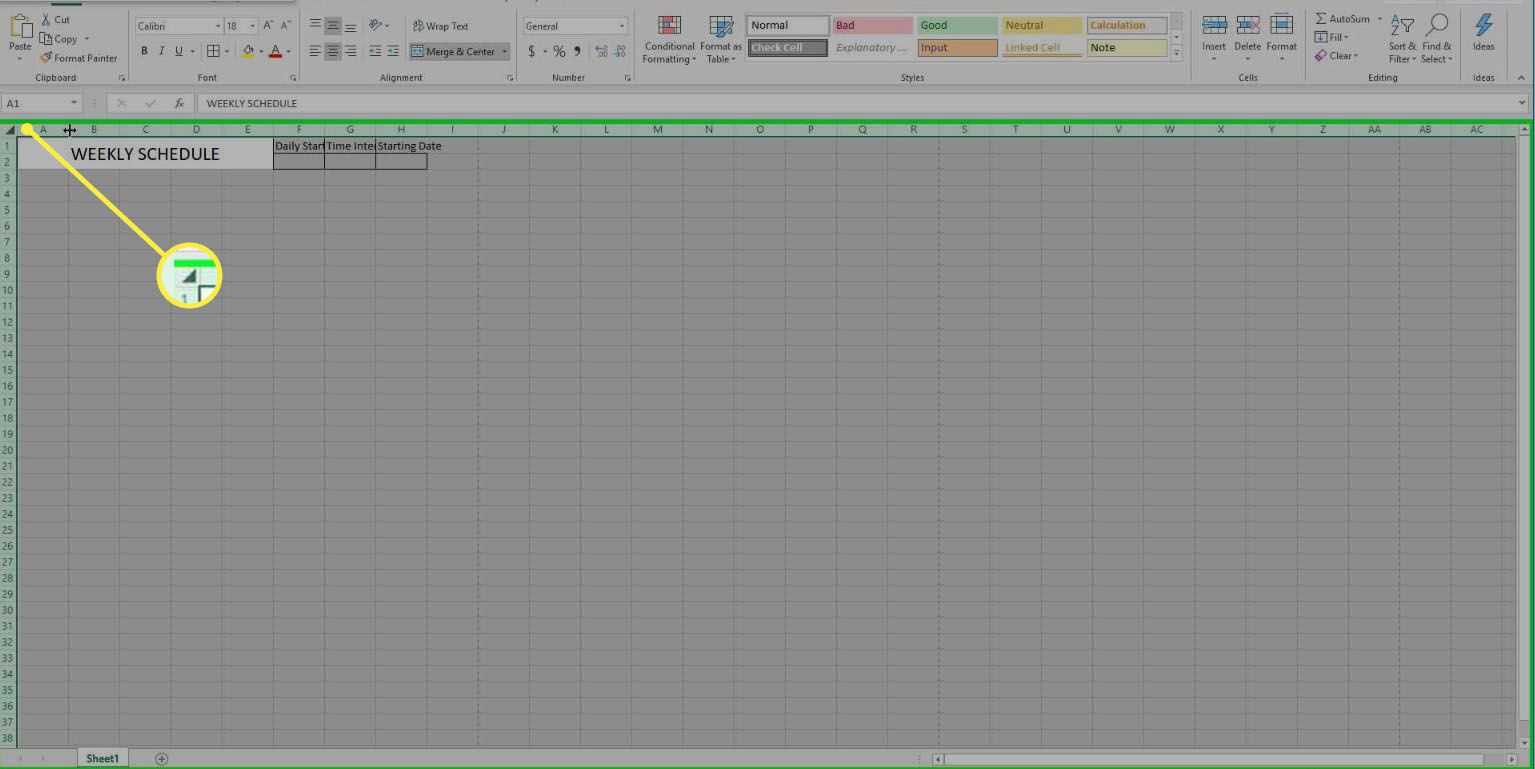Viewport: 1535px width, 769px height.
Task: Open the Font group dialog launcher
Action: point(293,78)
